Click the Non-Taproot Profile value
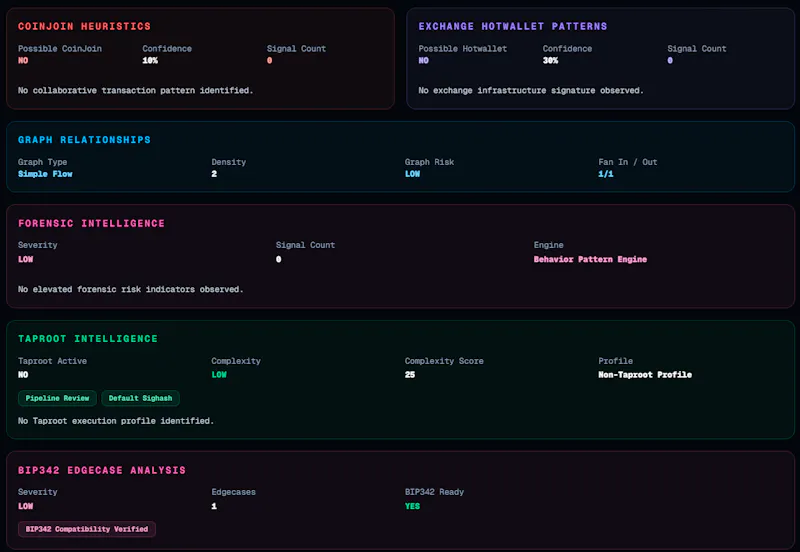The height and width of the screenshot is (552, 800). (x=645, y=374)
